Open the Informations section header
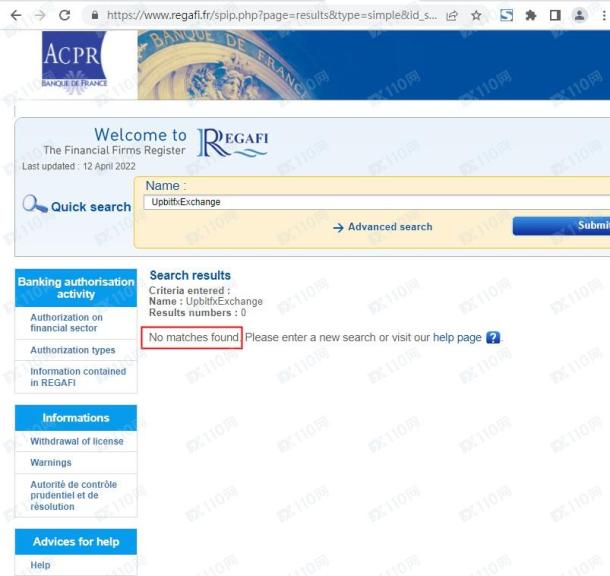 (76, 418)
